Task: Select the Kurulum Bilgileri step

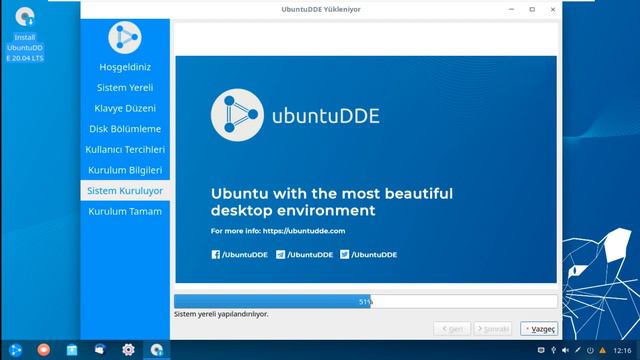Action: (x=125, y=170)
